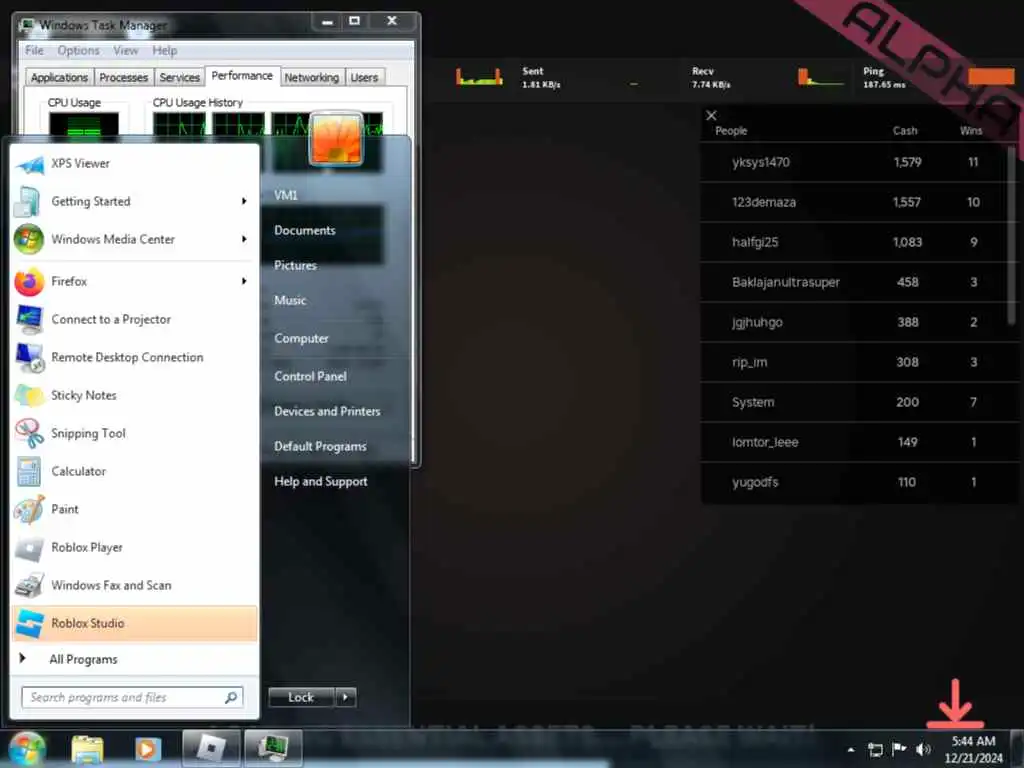Click the Start orb button
The width and height of the screenshot is (1024, 768).
coord(26,748)
